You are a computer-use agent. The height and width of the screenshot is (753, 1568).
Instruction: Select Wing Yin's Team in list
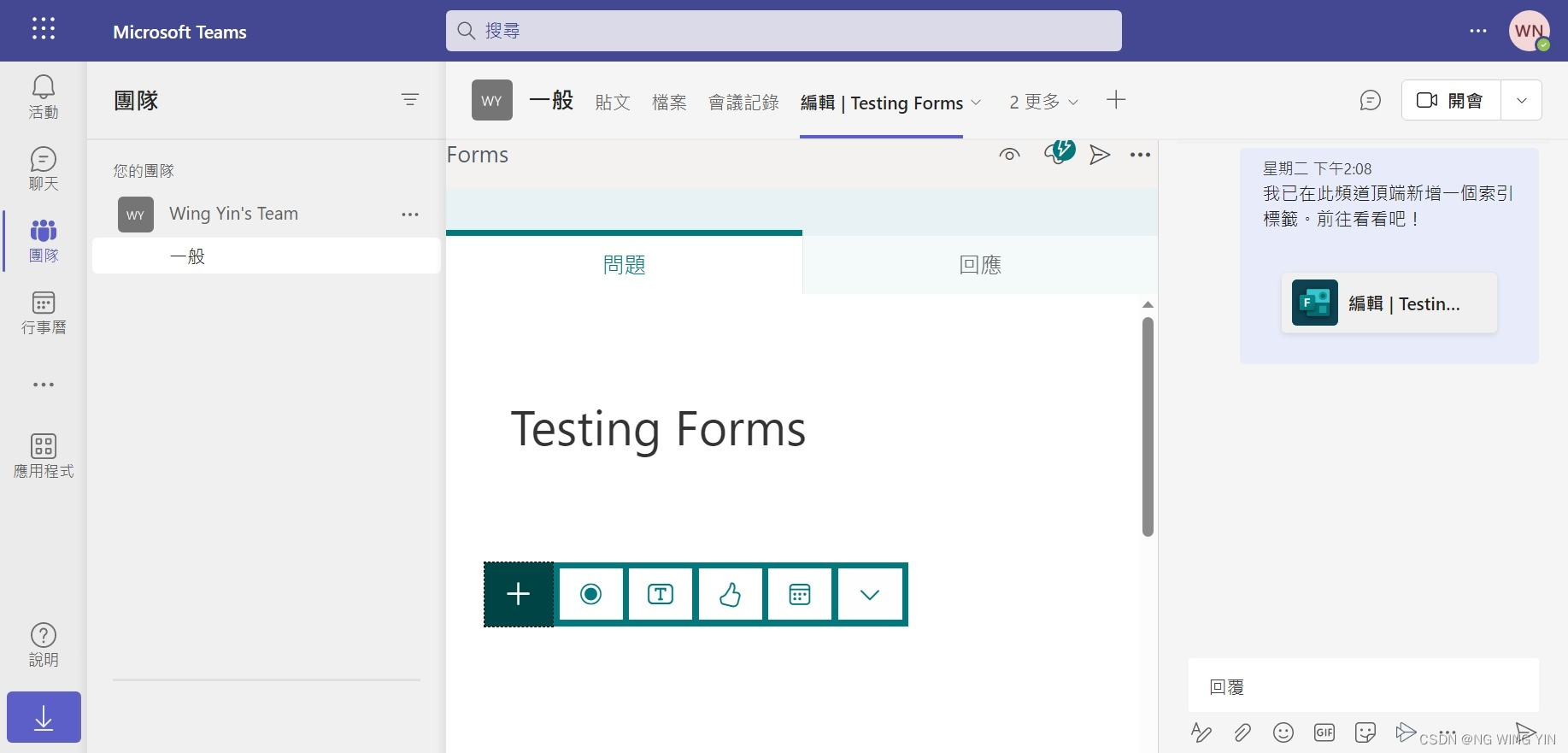pos(267,214)
